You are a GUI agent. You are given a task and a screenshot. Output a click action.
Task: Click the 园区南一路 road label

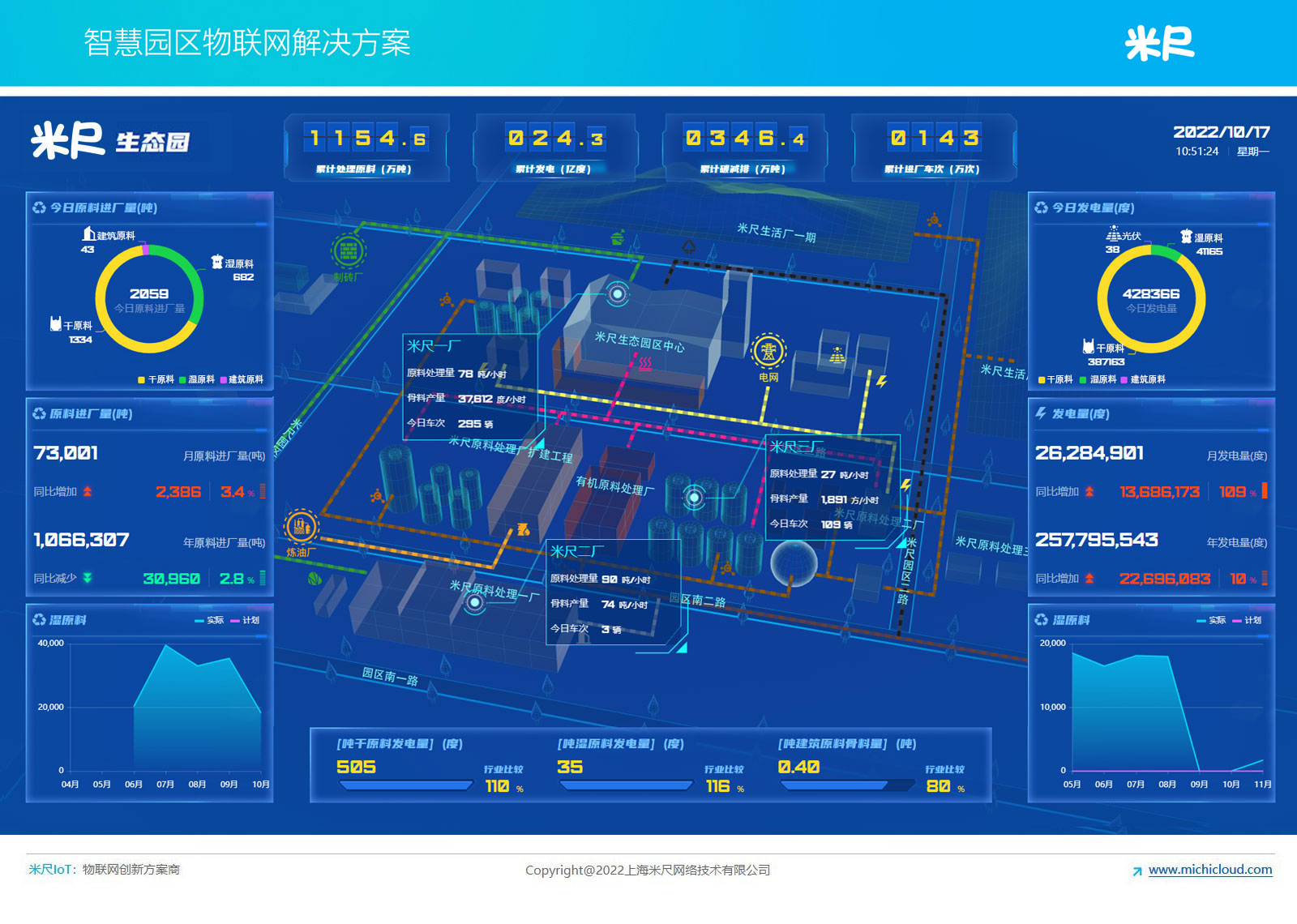pos(390,676)
